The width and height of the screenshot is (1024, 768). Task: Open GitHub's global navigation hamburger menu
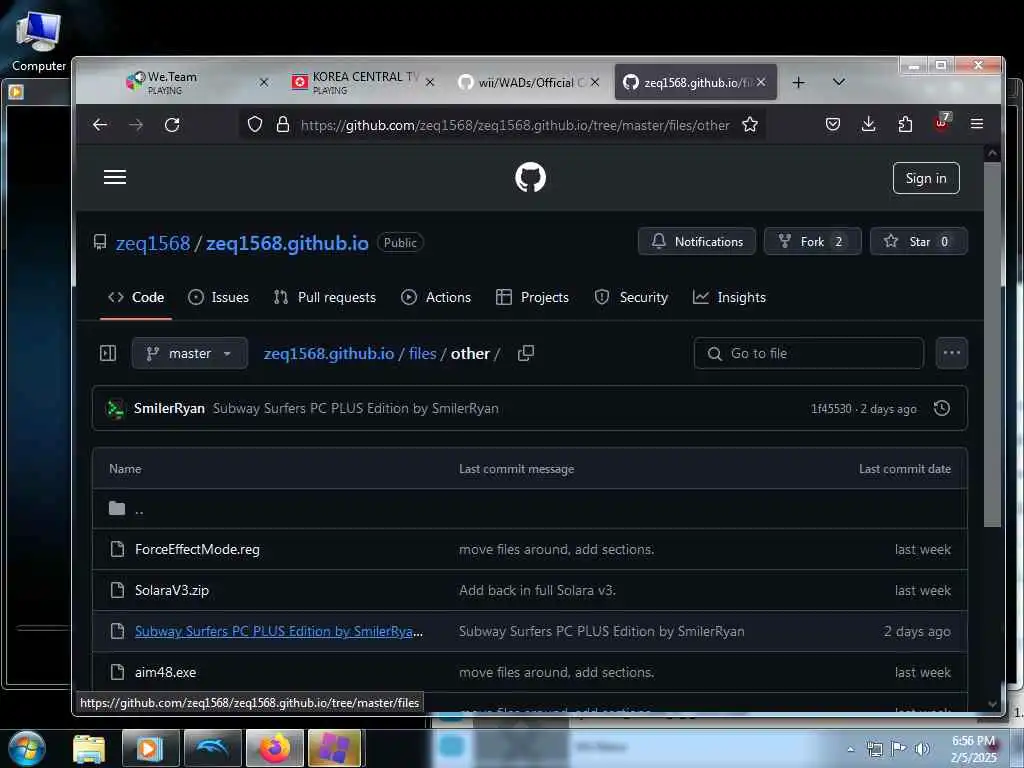click(x=115, y=178)
